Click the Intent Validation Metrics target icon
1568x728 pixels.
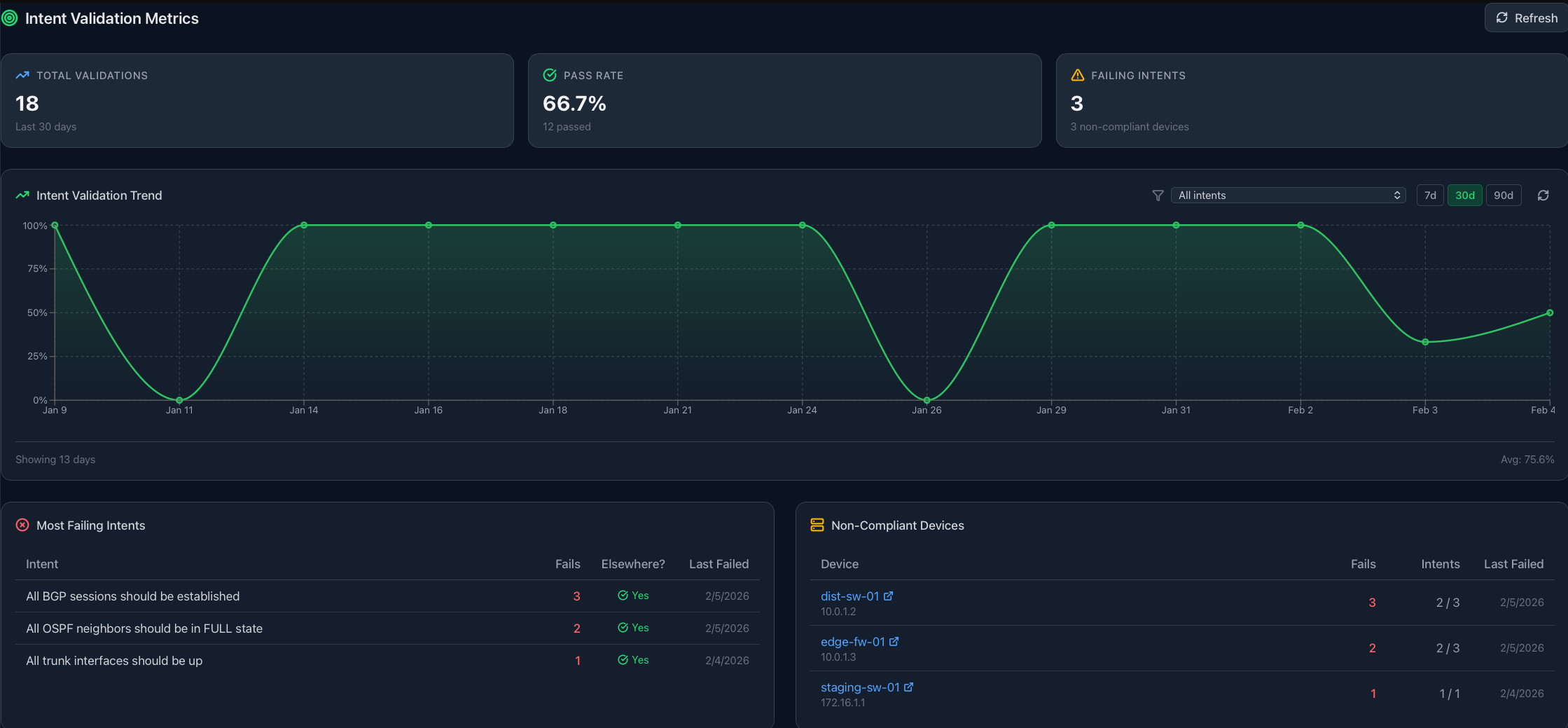click(10, 18)
